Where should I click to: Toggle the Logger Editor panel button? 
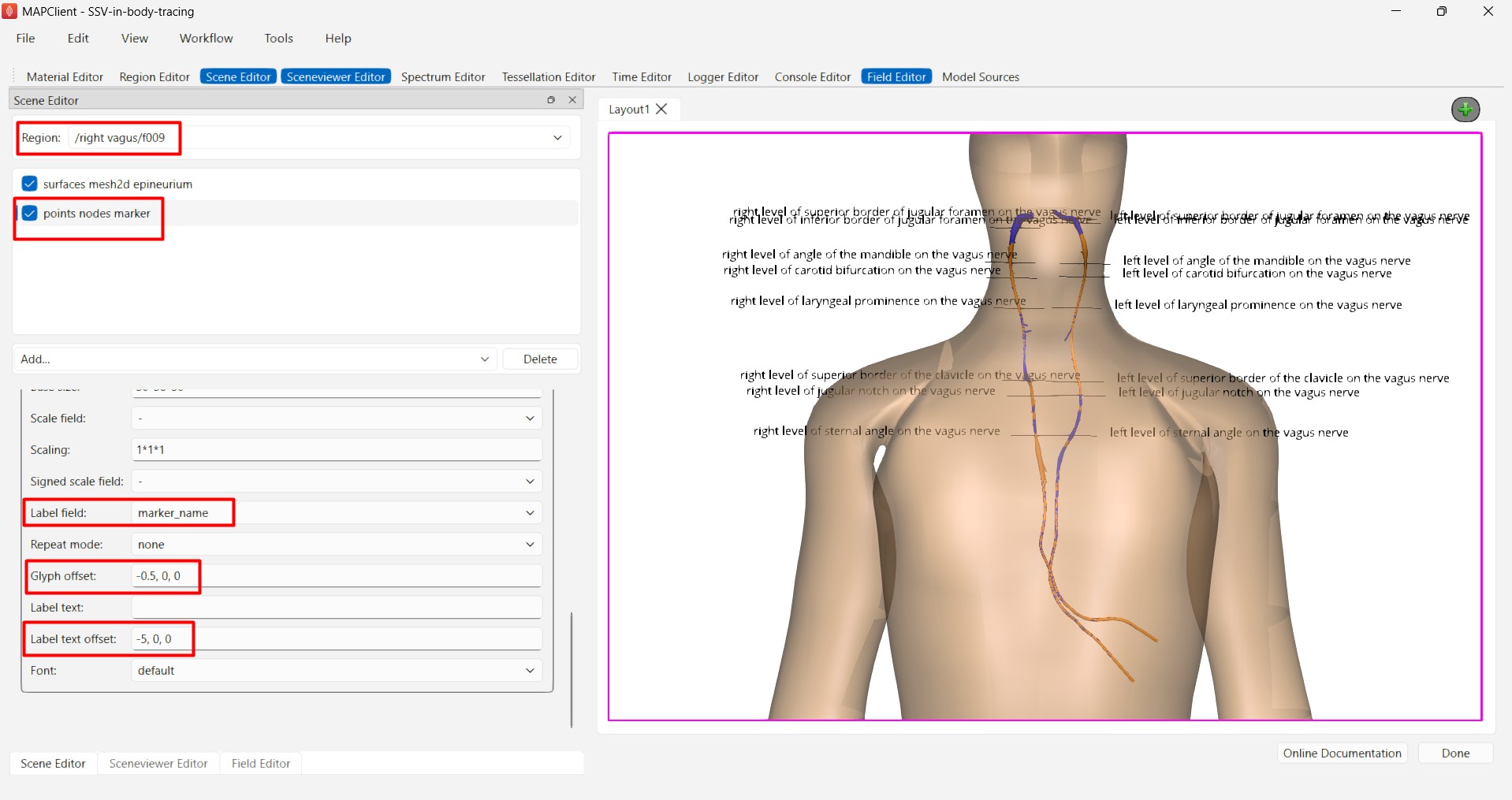723,76
